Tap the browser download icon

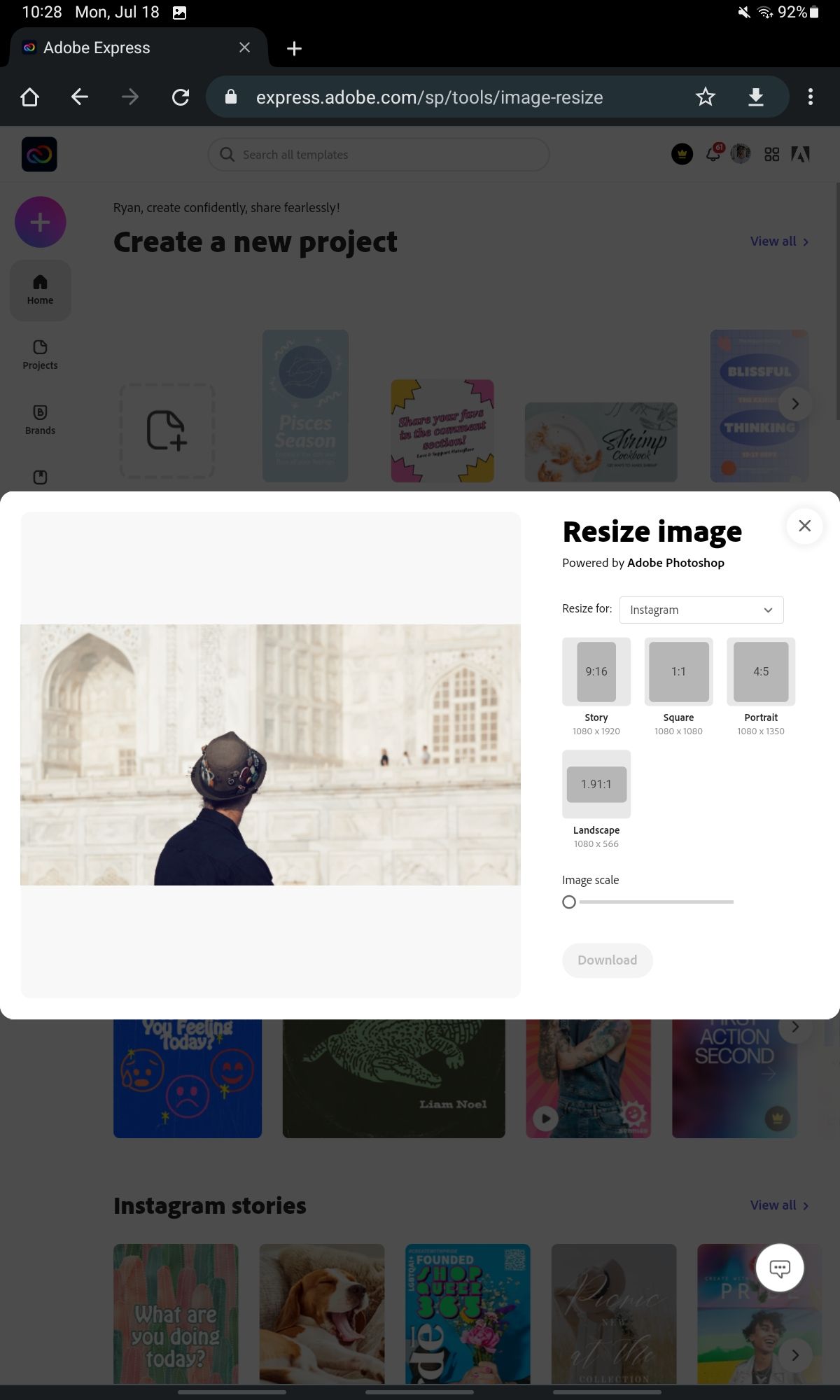click(755, 97)
